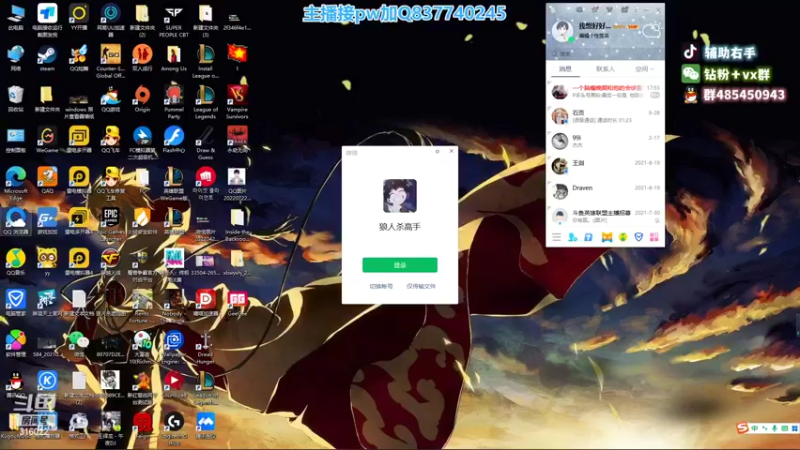This screenshot has width=800, height=450.
Task: Launch QQ Music from the desktop
Action: (x=15, y=263)
